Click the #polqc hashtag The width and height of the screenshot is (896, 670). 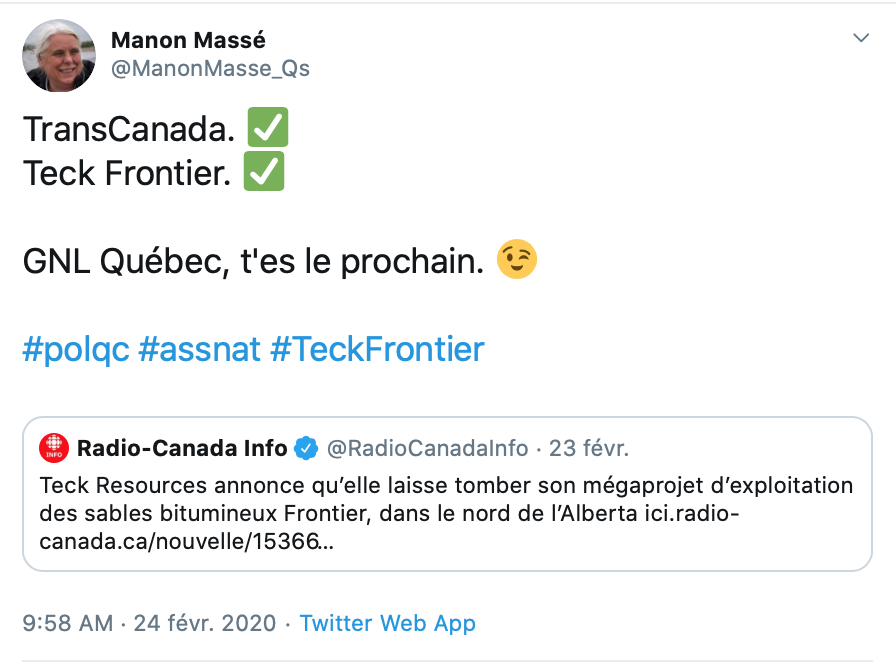point(76,349)
